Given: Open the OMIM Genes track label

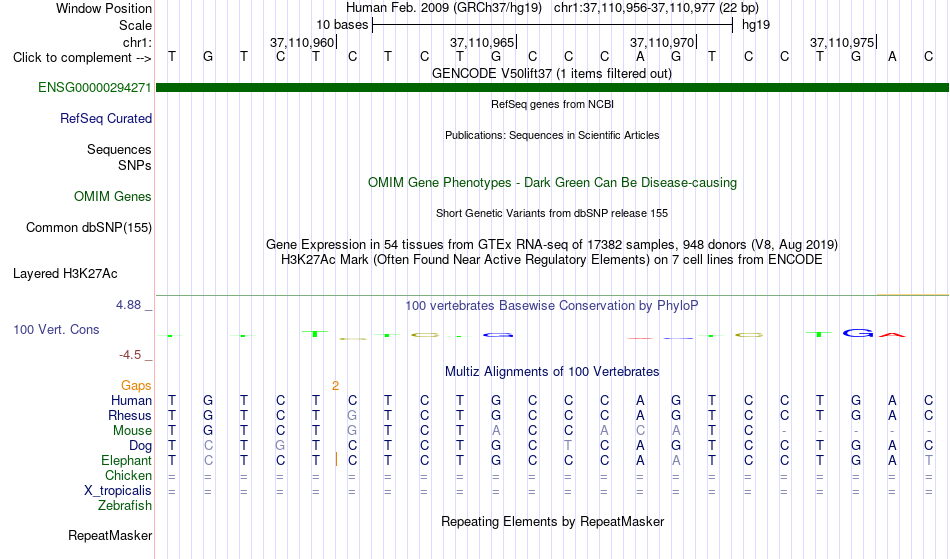Looking at the screenshot, I should tap(113, 197).
